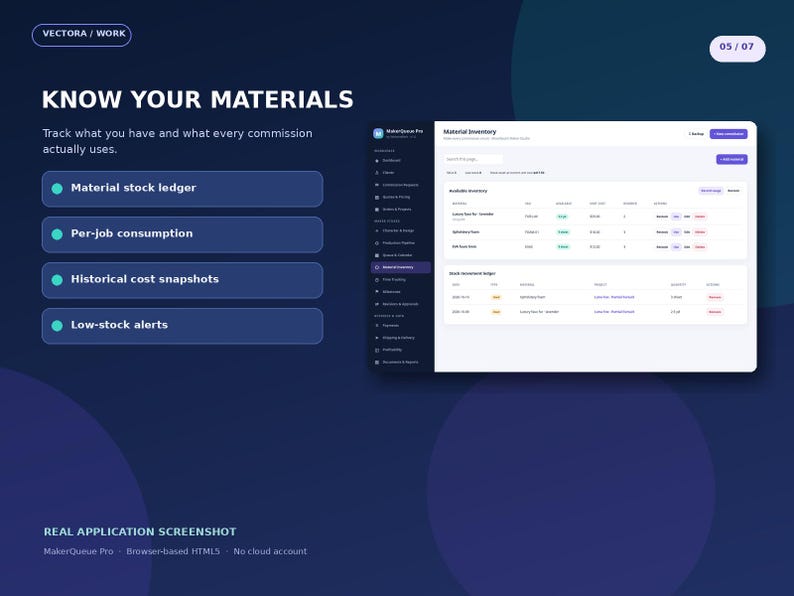Click the Profitability sidebar icon

click(377, 350)
